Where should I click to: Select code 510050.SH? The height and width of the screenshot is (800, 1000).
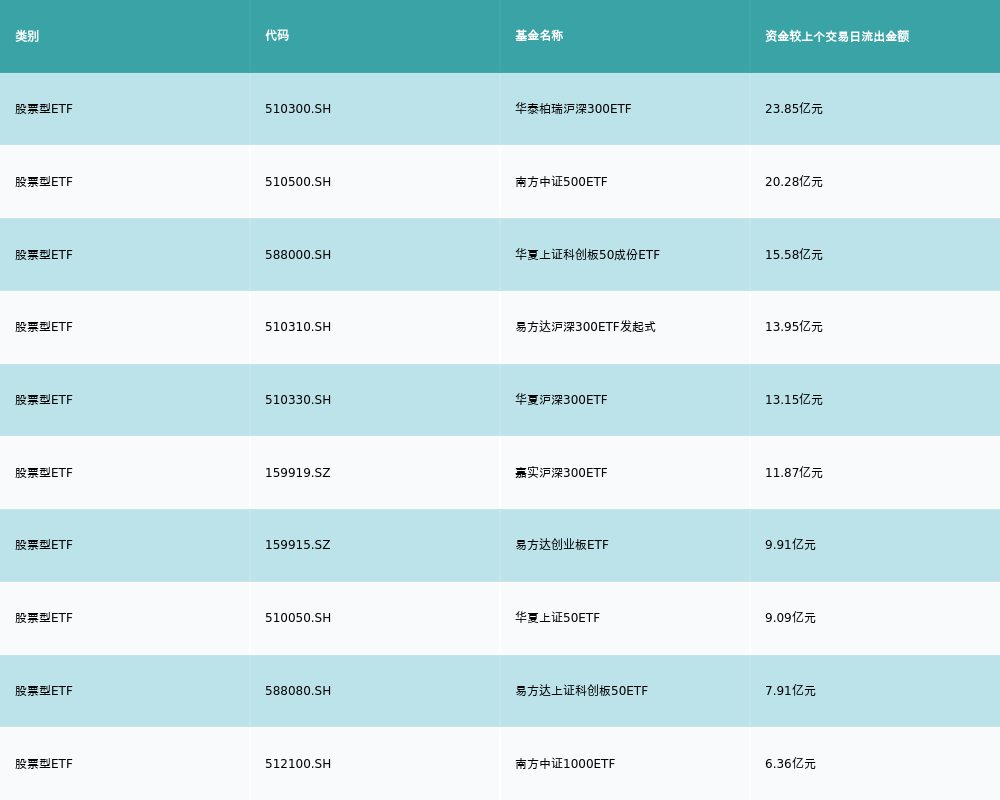[x=298, y=618]
